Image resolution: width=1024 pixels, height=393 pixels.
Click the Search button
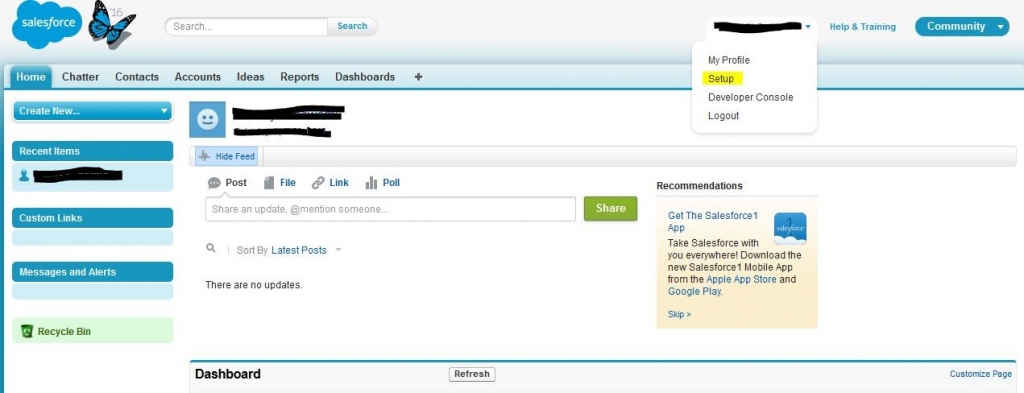352,27
